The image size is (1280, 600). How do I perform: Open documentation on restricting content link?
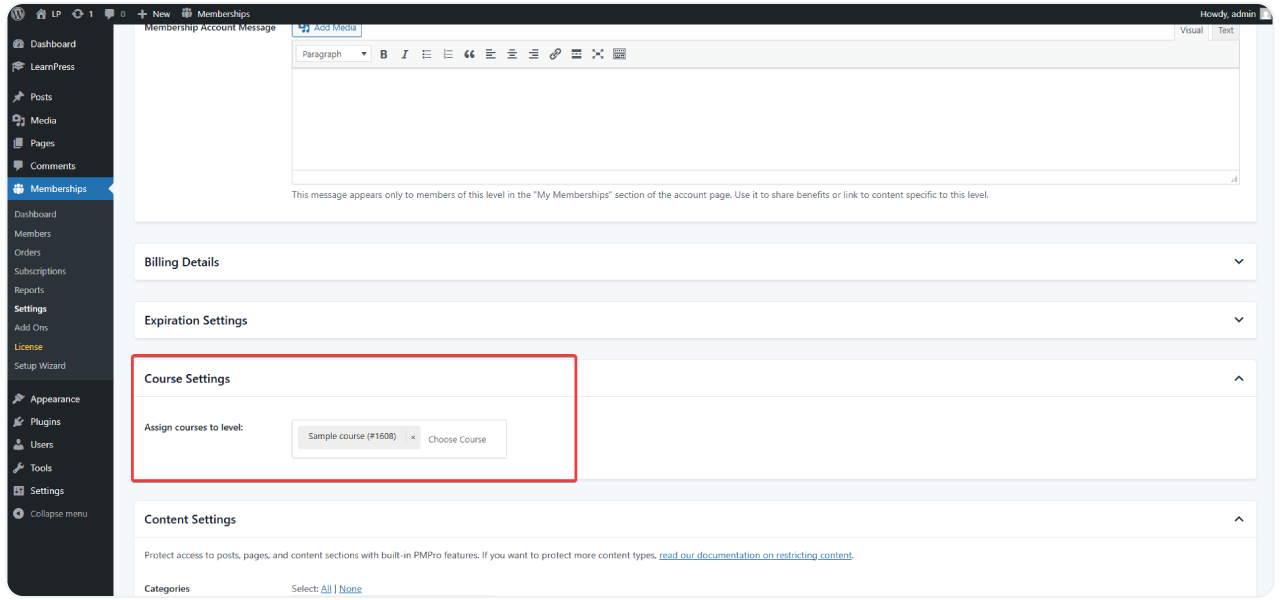(755, 555)
